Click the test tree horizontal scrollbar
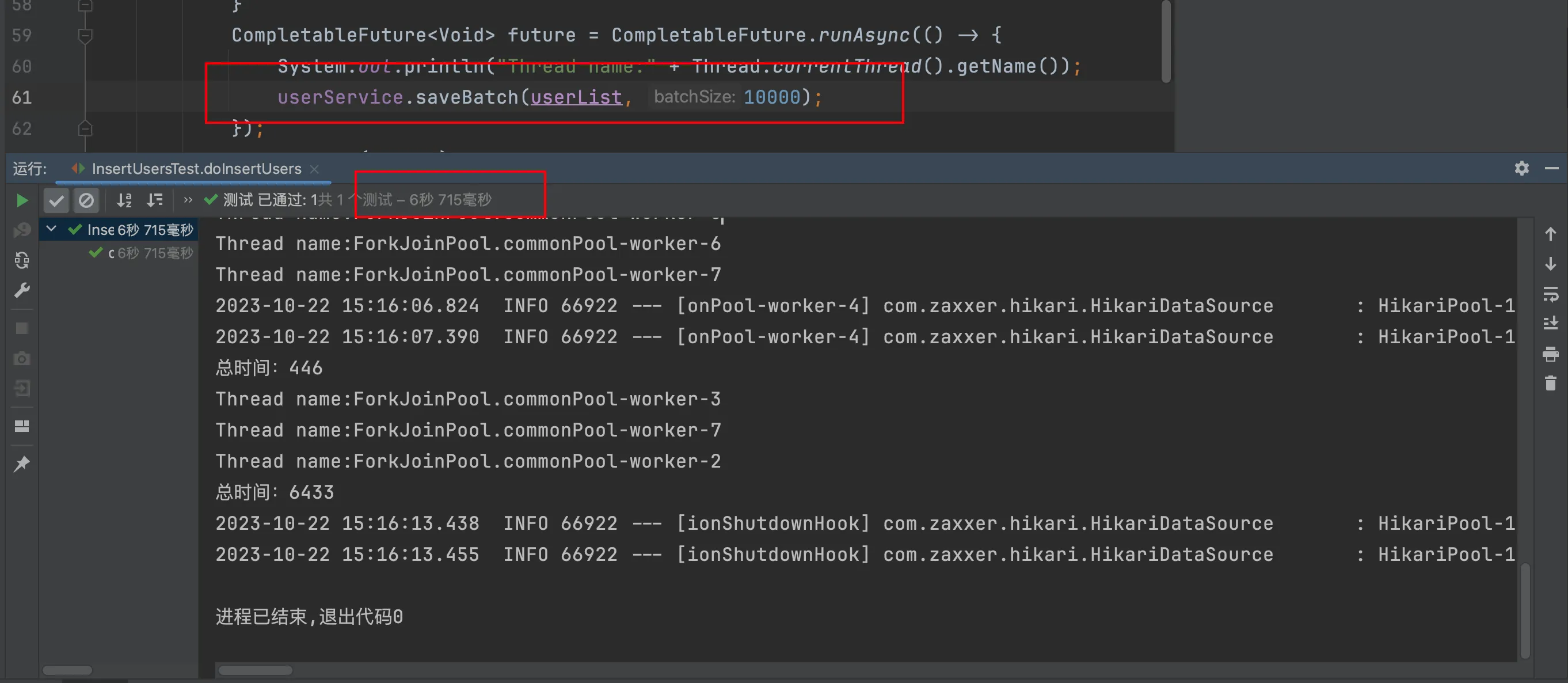Image resolution: width=1568 pixels, height=683 pixels. tap(67, 670)
